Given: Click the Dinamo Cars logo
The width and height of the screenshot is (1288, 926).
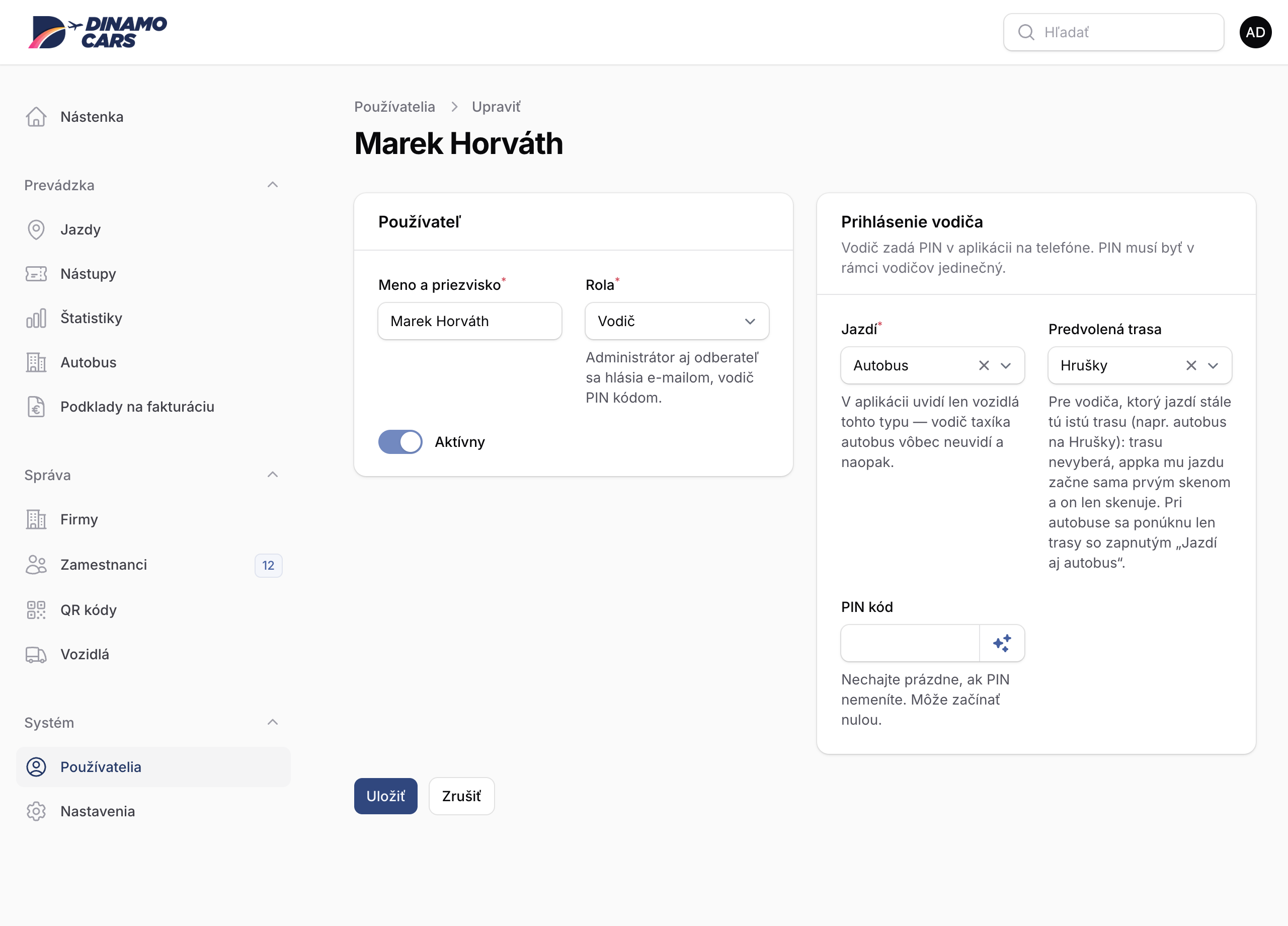Looking at the screenshot, I should click(x=97, y=32).
